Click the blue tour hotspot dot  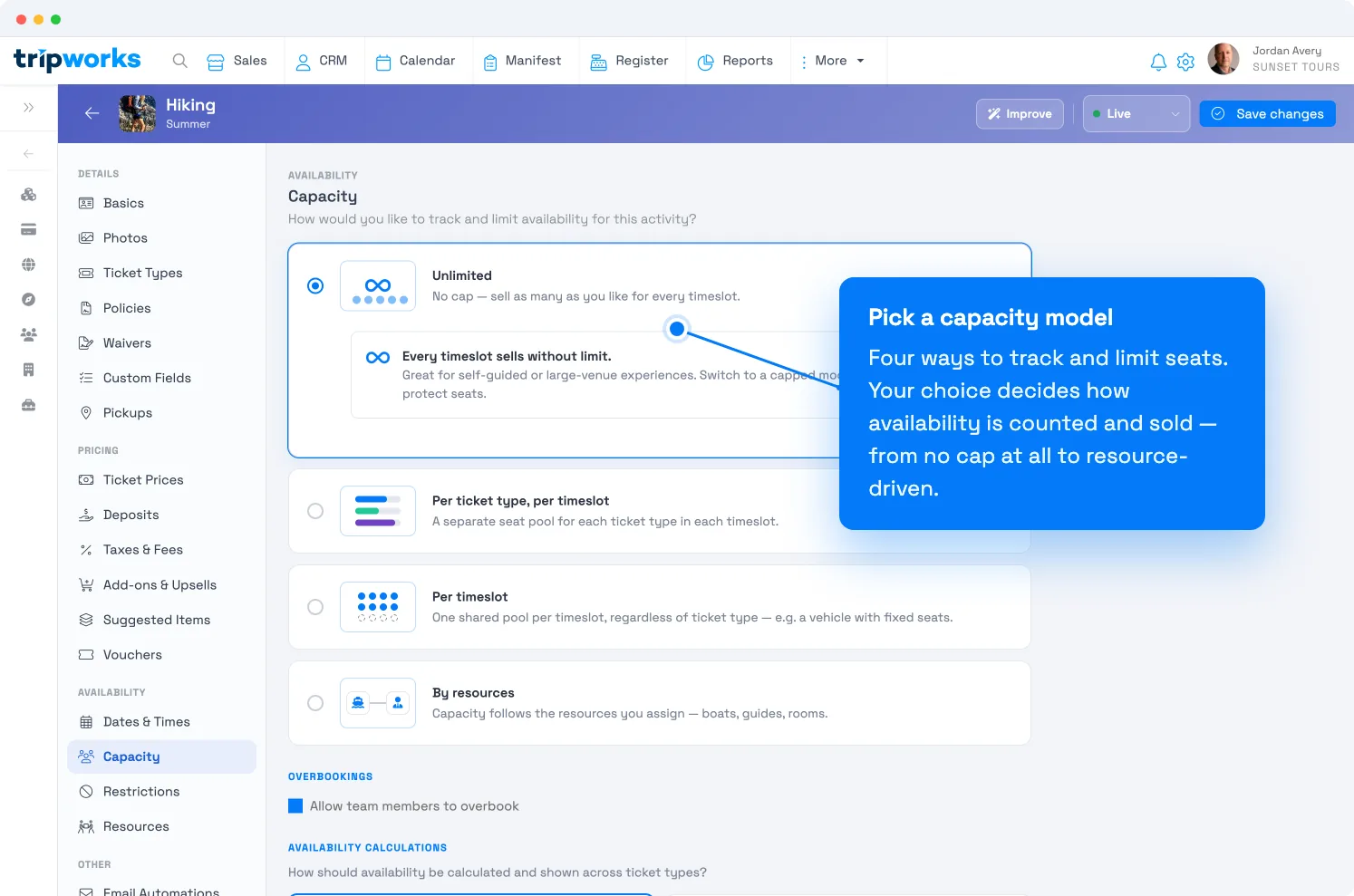pyautogui.click(x=676, y=329)
